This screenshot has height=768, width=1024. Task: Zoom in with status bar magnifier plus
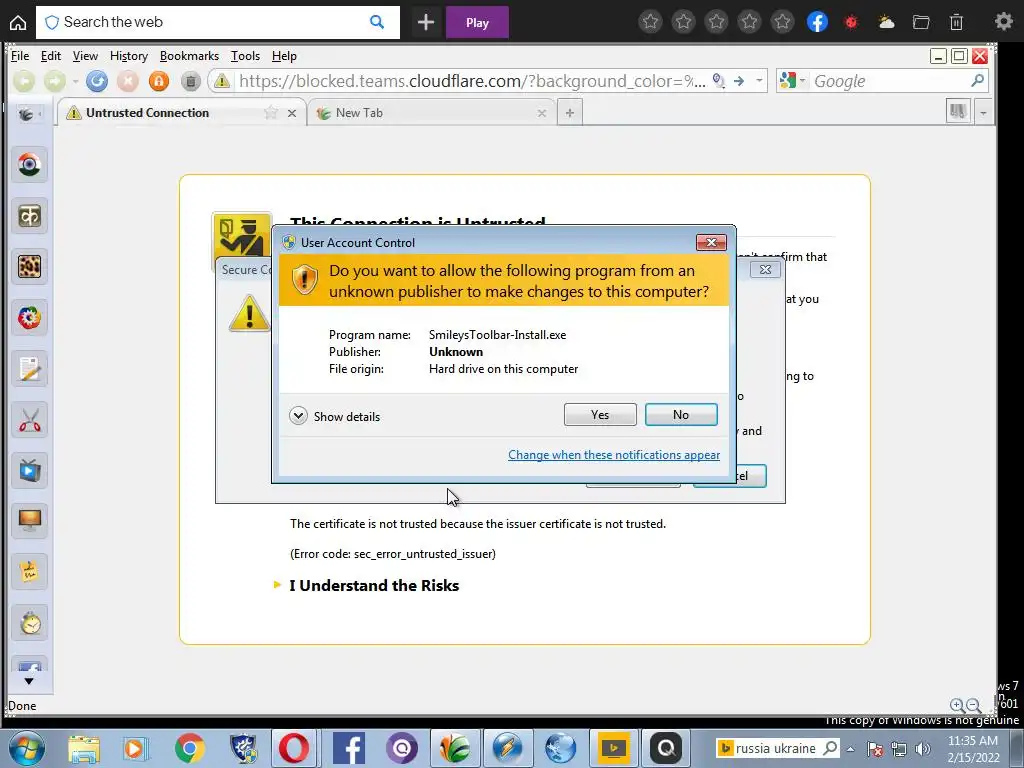(x=957, y=705)
